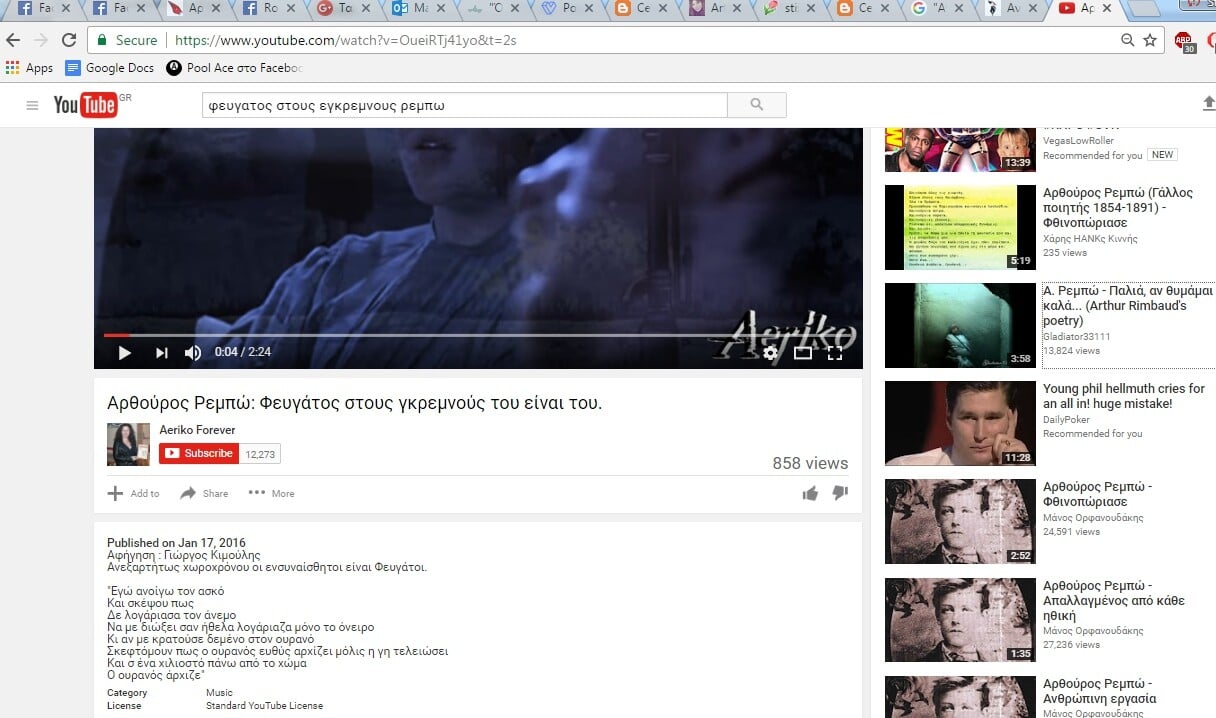Open the ABP Adblock Plus extension
Screen dimensions: 1216x718
[1185, 41]
